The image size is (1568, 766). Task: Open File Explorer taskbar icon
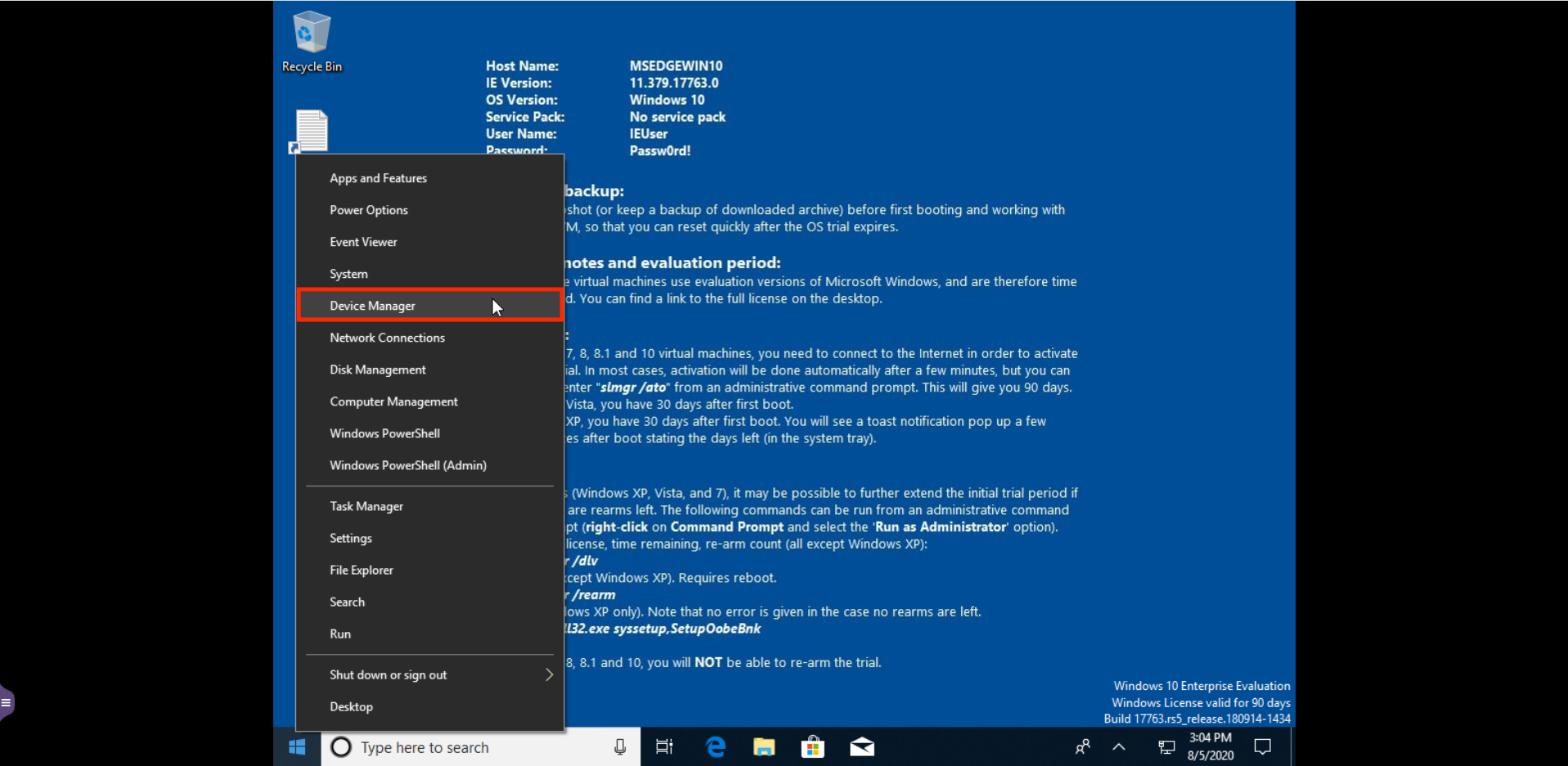(x=764, y=747)
